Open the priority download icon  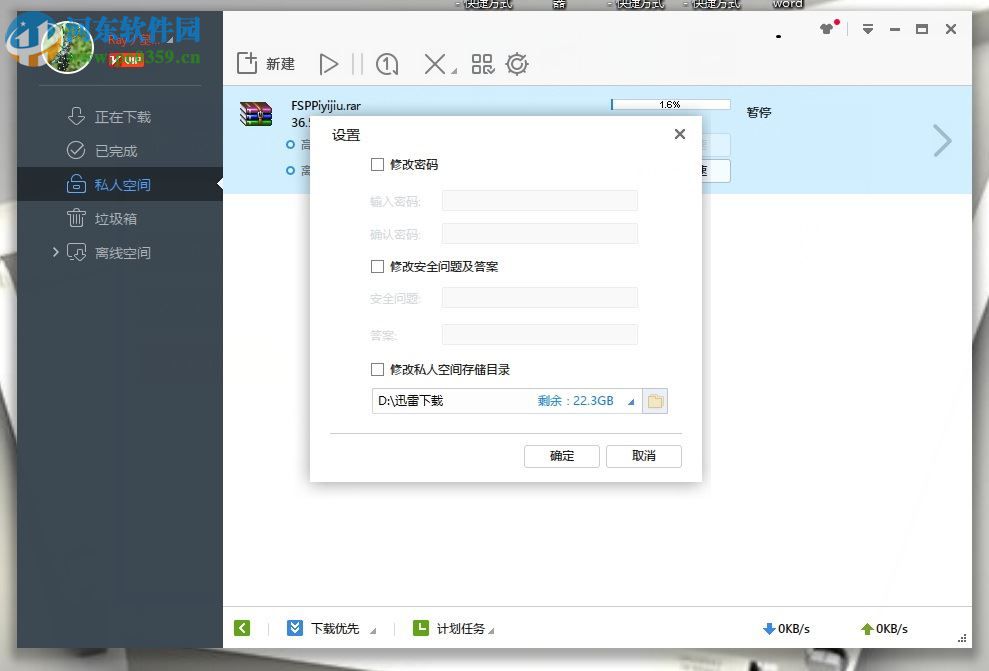[x=387, y=64]
